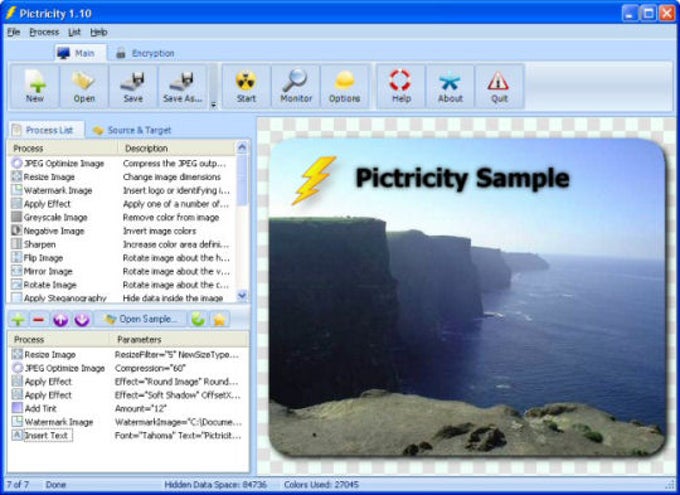
Task: Select the Add Tint row
Action: coord(128,408)
